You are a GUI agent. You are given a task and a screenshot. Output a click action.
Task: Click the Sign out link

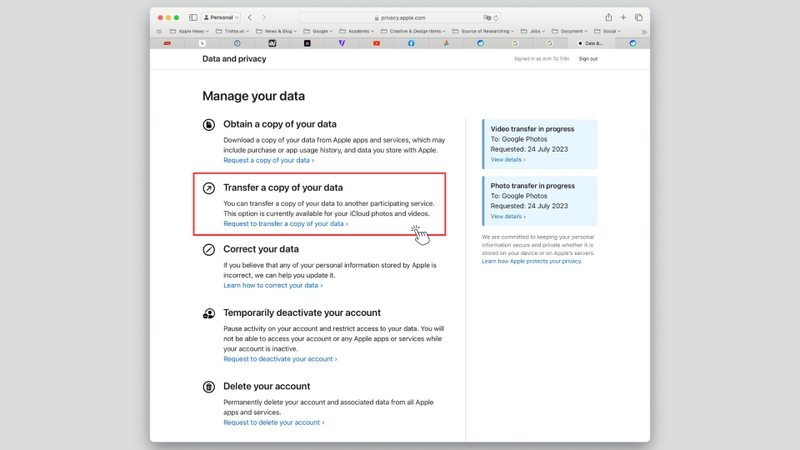(x=588, y=59)
